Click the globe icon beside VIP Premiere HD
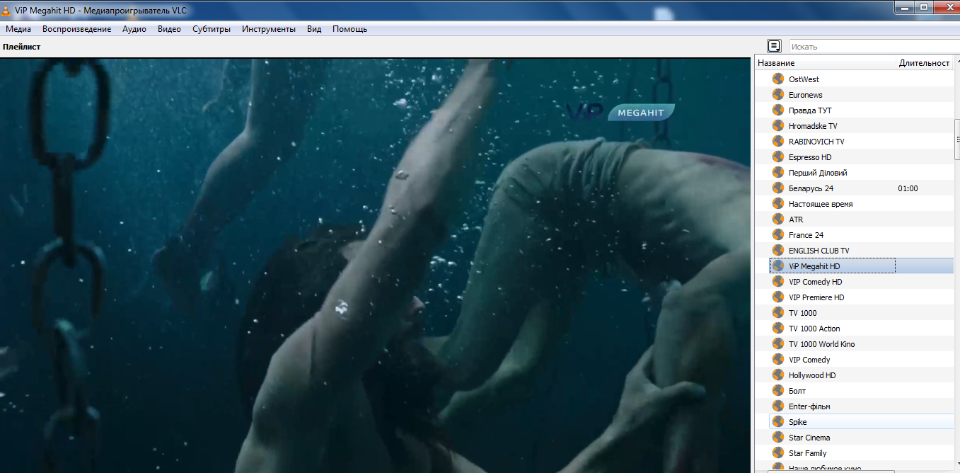 pyautogui.click(x=778, y=297)
